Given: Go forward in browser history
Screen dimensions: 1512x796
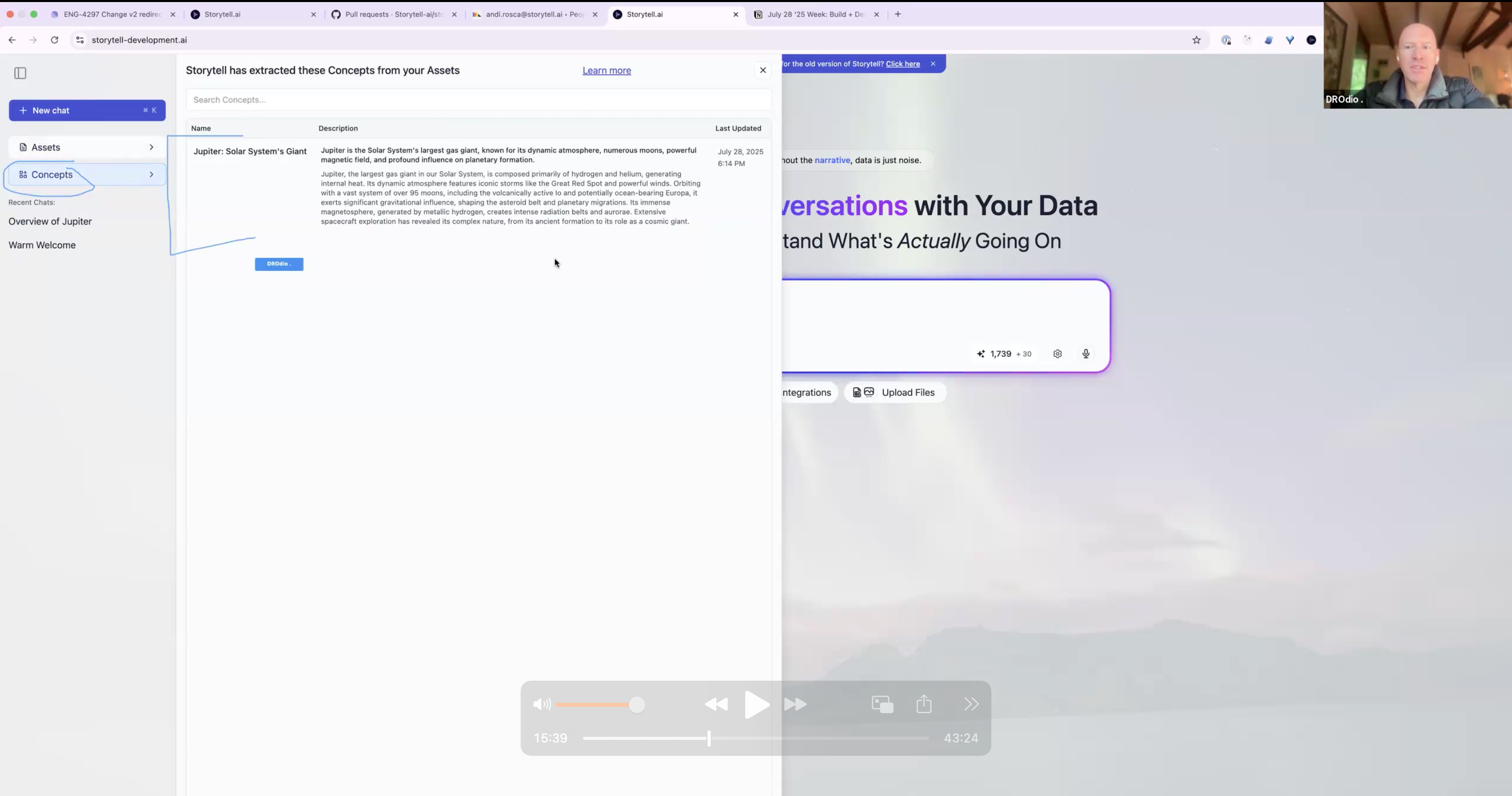Looking at the screenshot, I should [33, 40].
